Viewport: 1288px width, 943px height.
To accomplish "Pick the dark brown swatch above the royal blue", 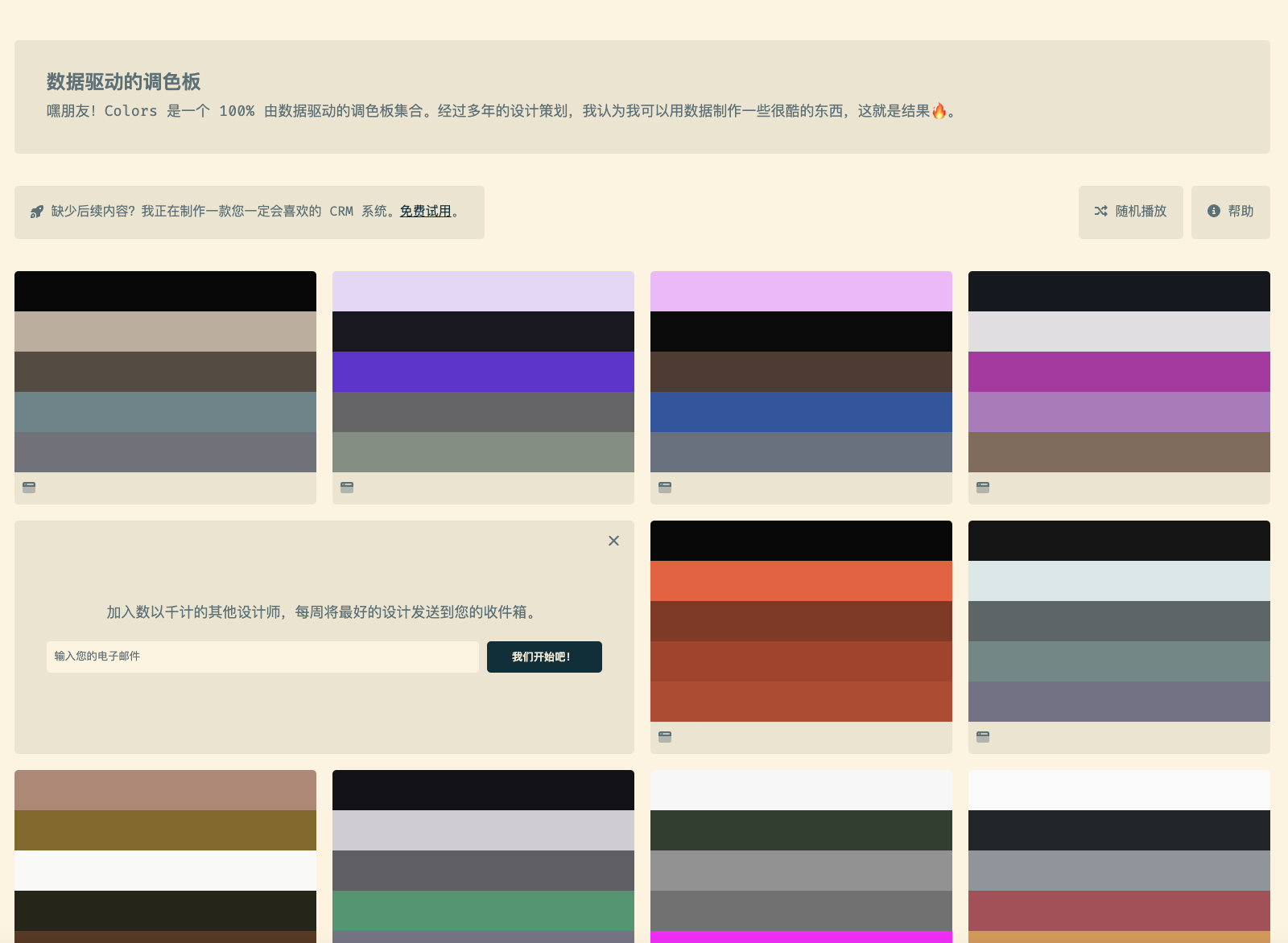I will pyautogui.click(x=801, y=372).
